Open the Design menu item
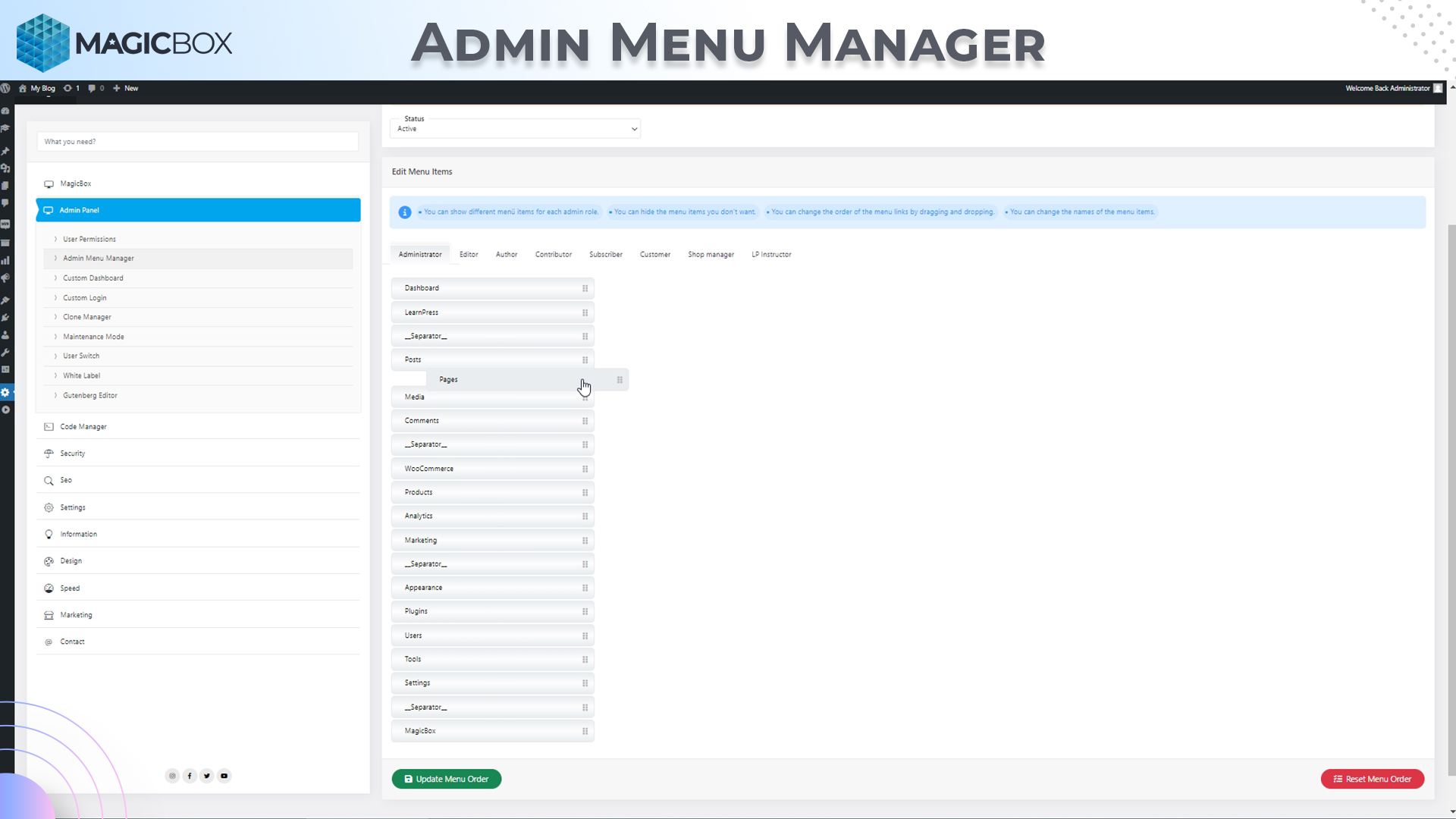Viewport: 1456px width, 819px height. point(199,561)
